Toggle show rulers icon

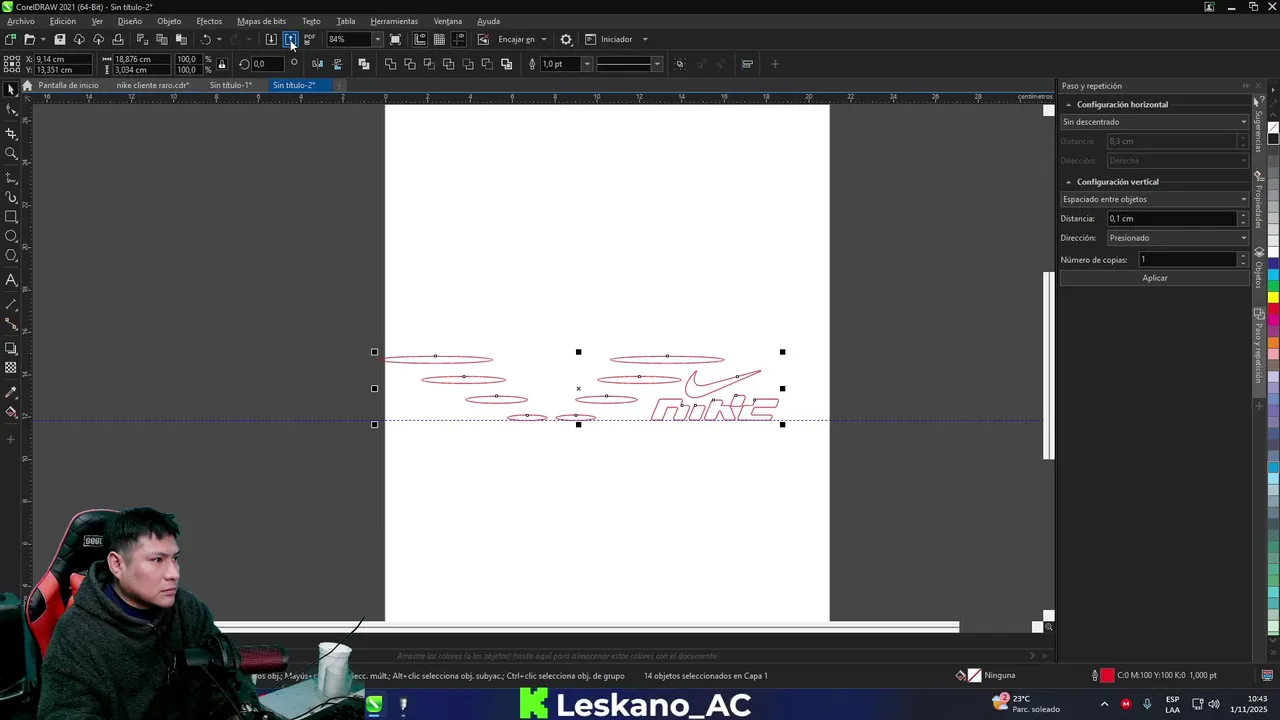tap(419, 39)
